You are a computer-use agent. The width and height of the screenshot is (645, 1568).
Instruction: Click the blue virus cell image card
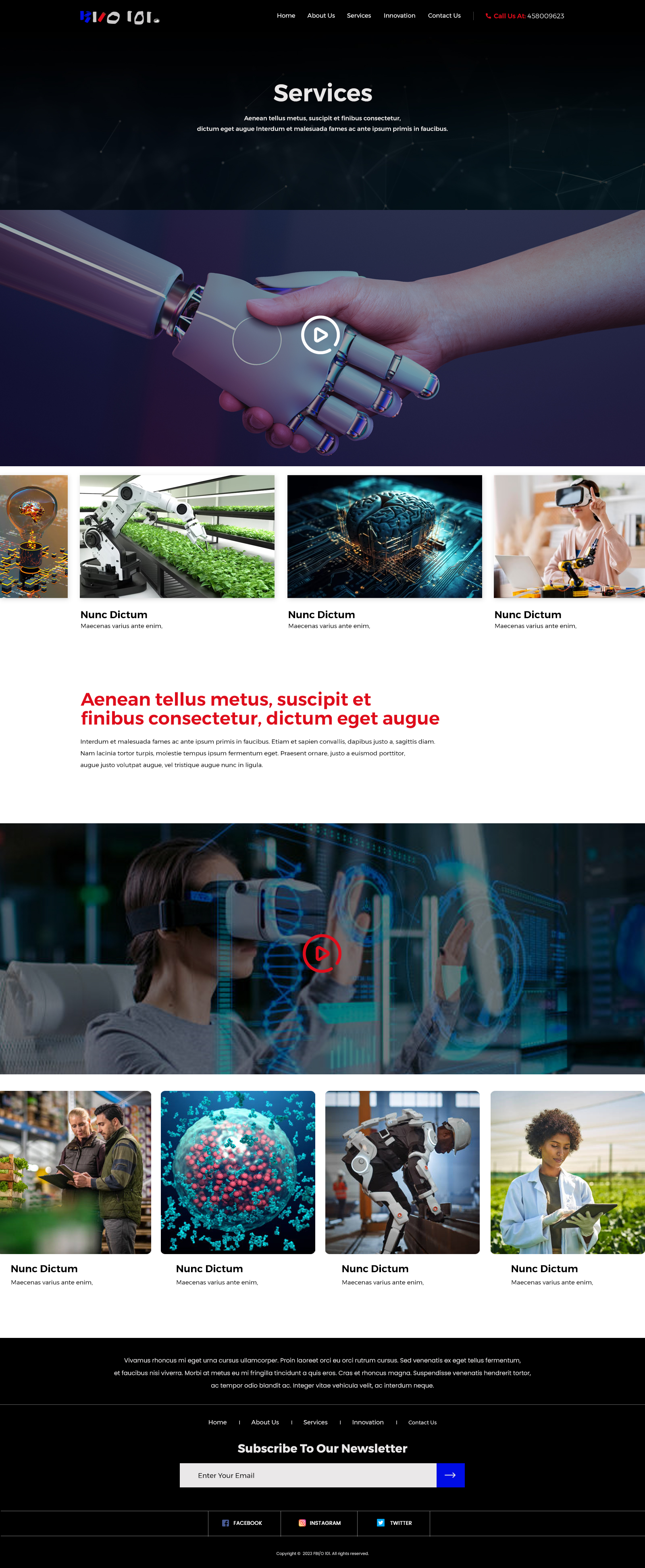coord(237,1172)
